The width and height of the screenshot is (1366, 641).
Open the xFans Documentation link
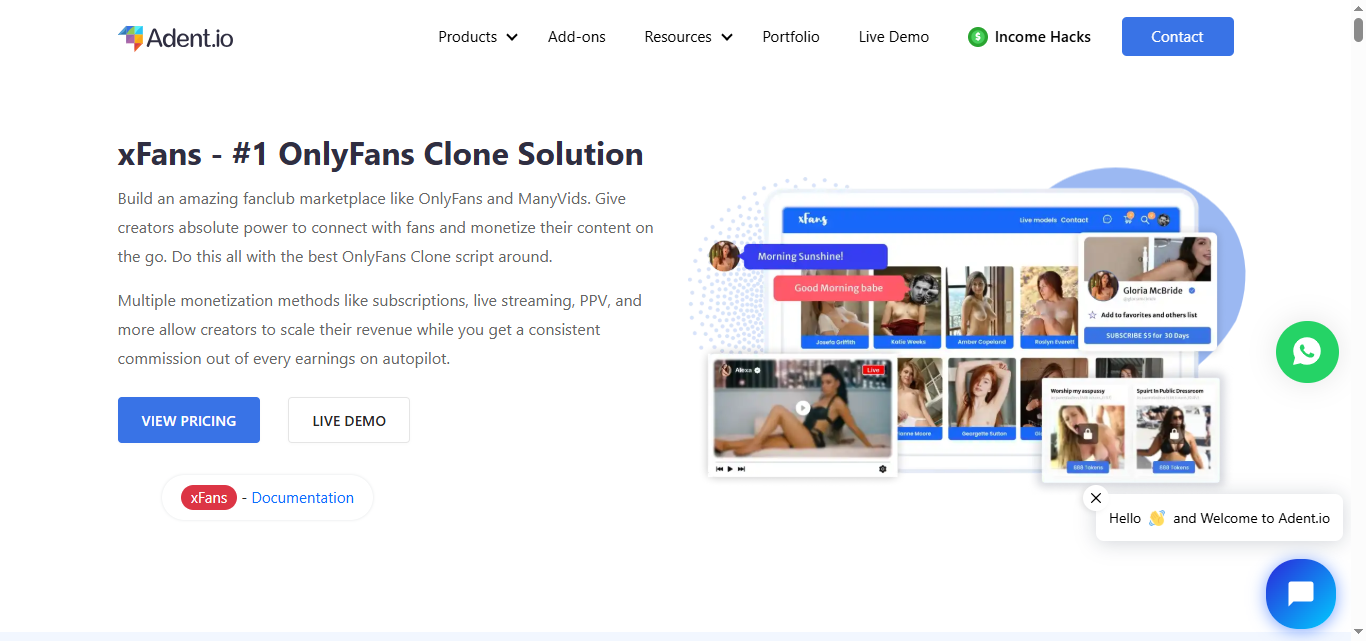(302, 498)
